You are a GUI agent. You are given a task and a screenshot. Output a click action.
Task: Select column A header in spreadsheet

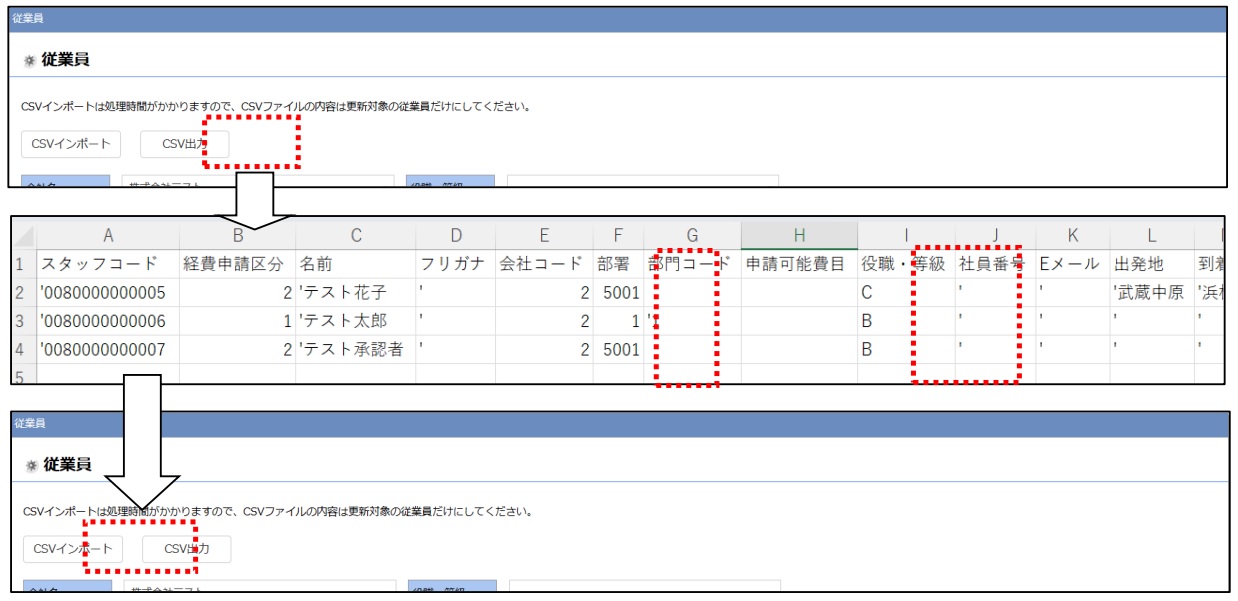107,236
